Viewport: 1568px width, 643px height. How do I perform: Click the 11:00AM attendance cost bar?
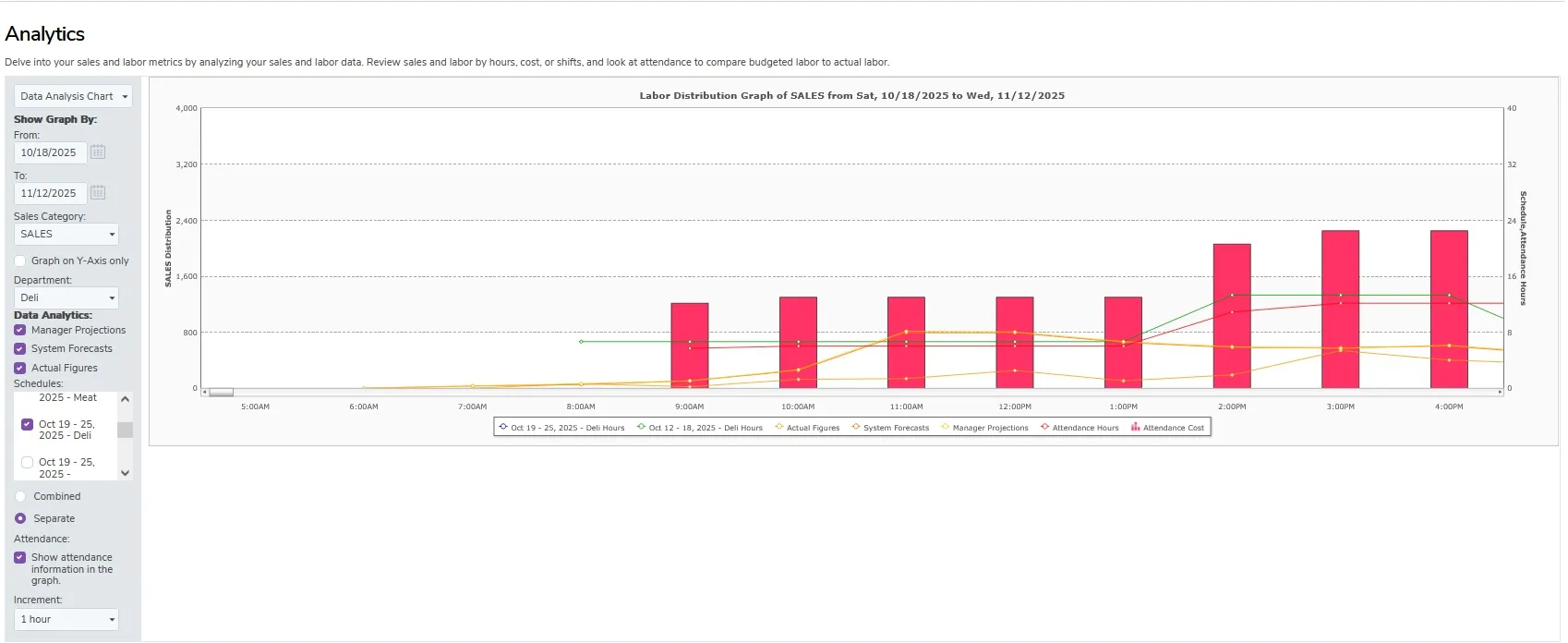click(x=907, y=343)
